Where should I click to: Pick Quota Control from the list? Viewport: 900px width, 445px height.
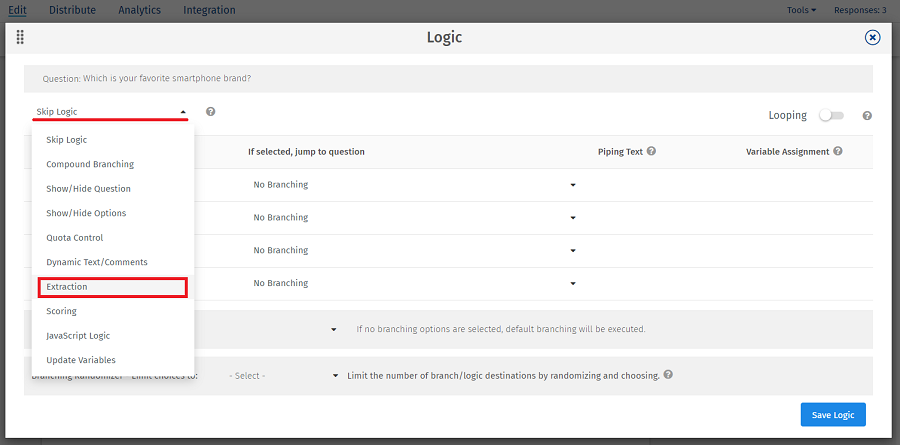tap(74, 238)
